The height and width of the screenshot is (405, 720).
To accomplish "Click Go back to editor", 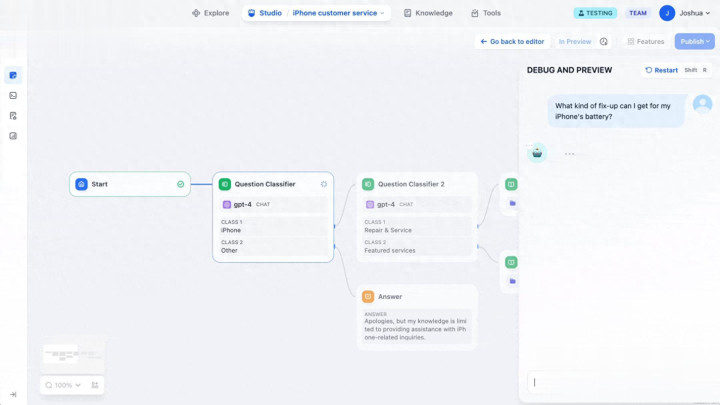I will [511, 42].
